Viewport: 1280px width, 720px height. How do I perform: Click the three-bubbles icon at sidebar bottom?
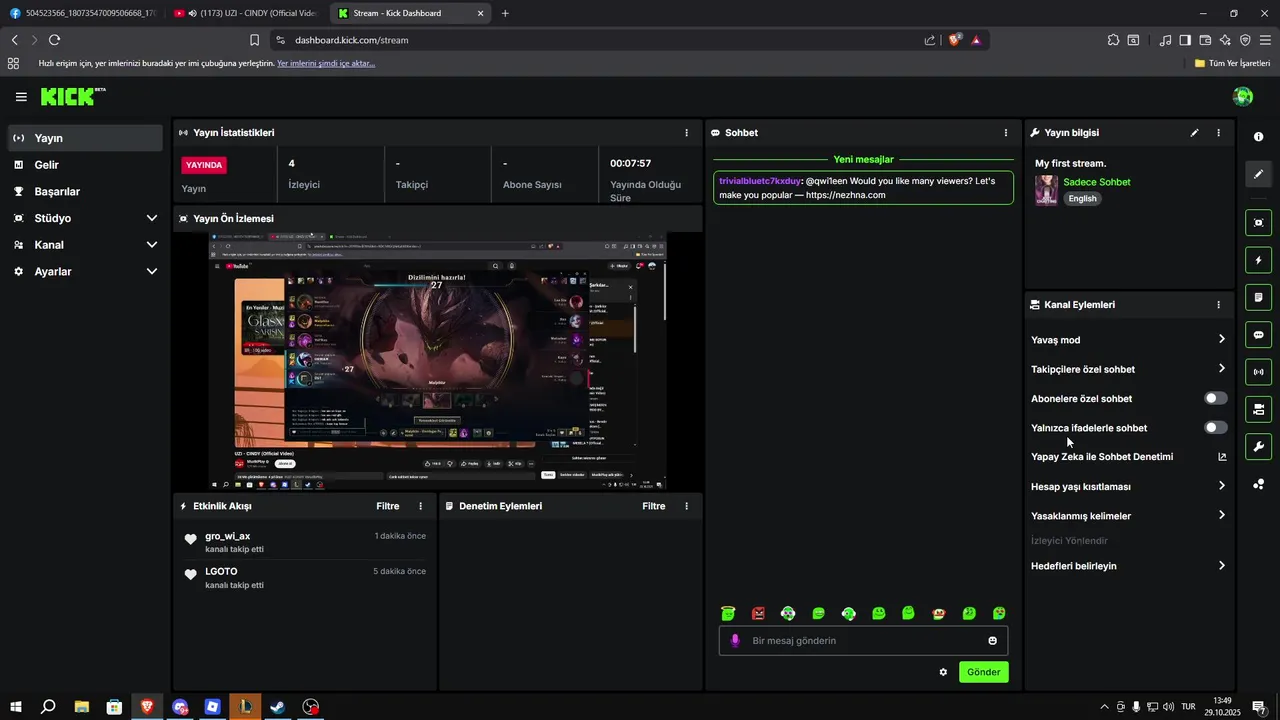click(x=1258, y=485)
